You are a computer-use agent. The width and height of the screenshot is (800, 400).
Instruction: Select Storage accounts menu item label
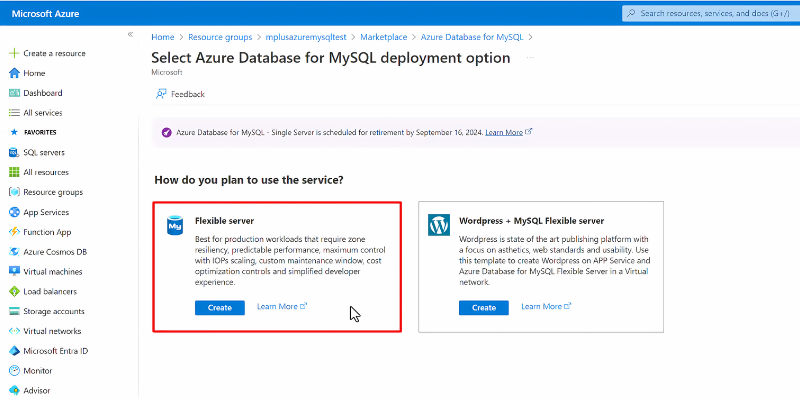click(54, 311)
